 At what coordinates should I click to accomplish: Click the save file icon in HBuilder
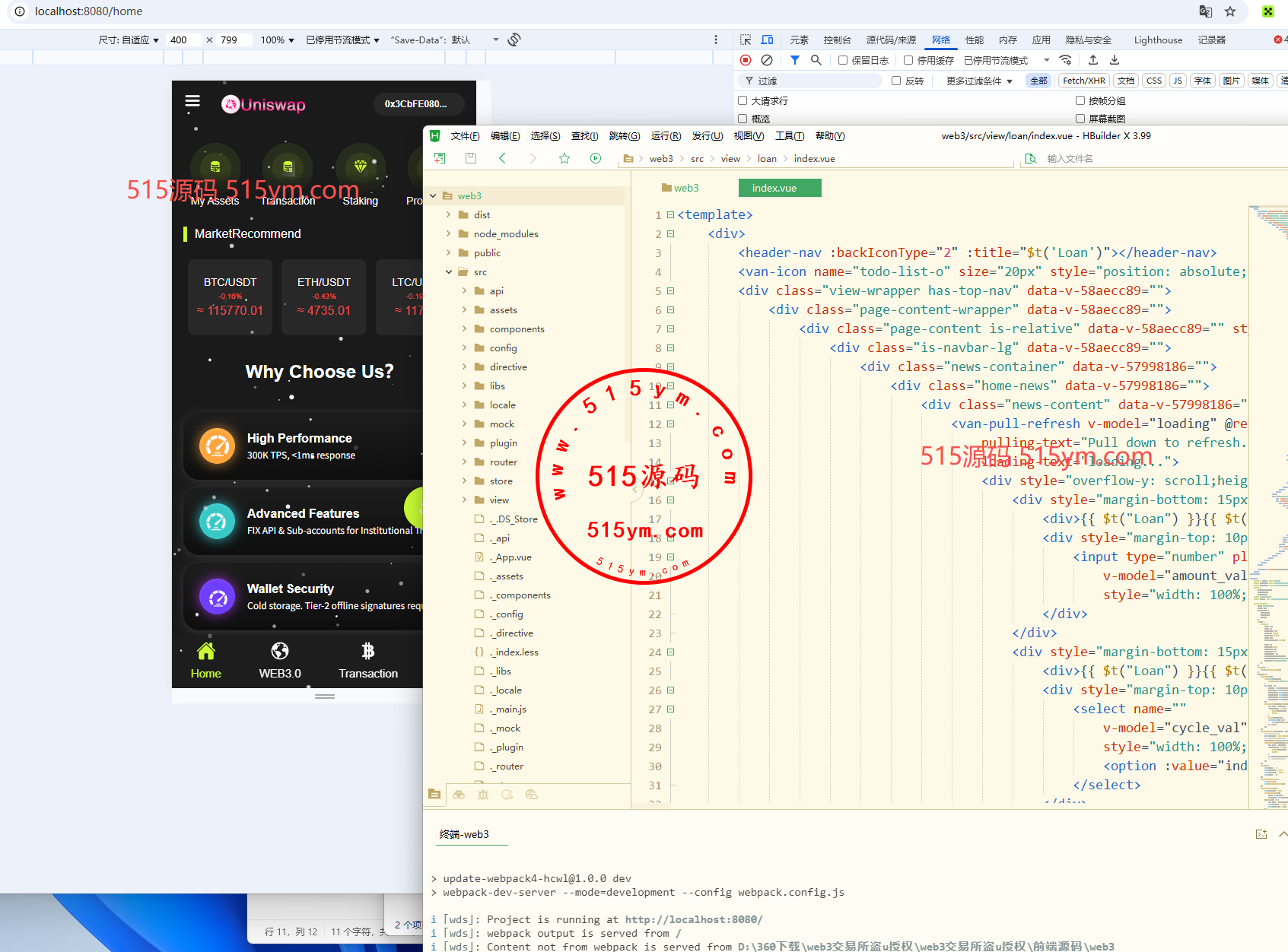(x=471, y=158)
